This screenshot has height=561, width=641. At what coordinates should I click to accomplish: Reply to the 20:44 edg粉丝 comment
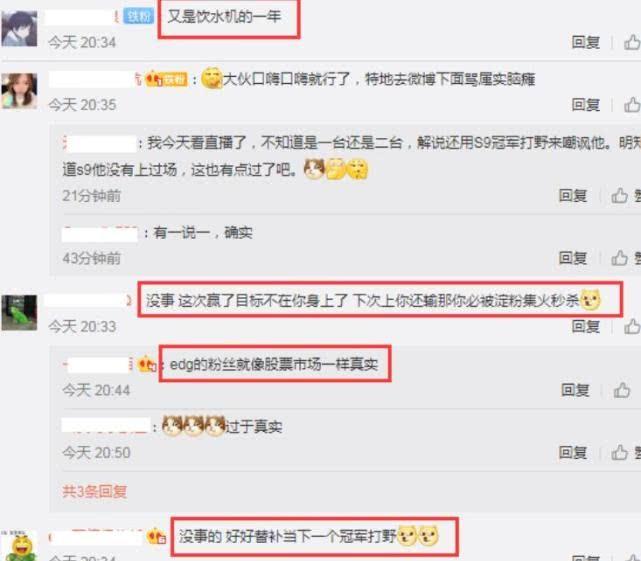click(575, 390)
